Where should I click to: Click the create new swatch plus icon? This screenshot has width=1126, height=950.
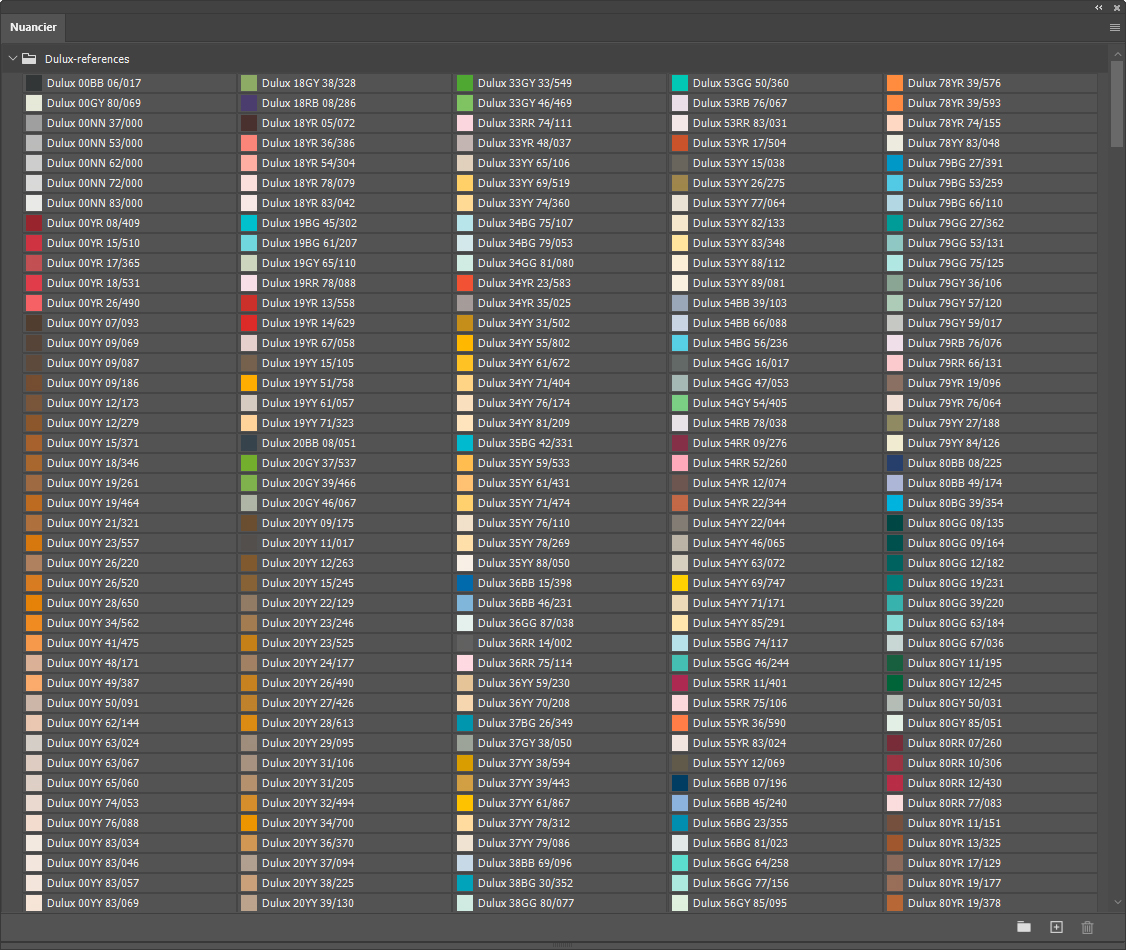point(1056,927)
